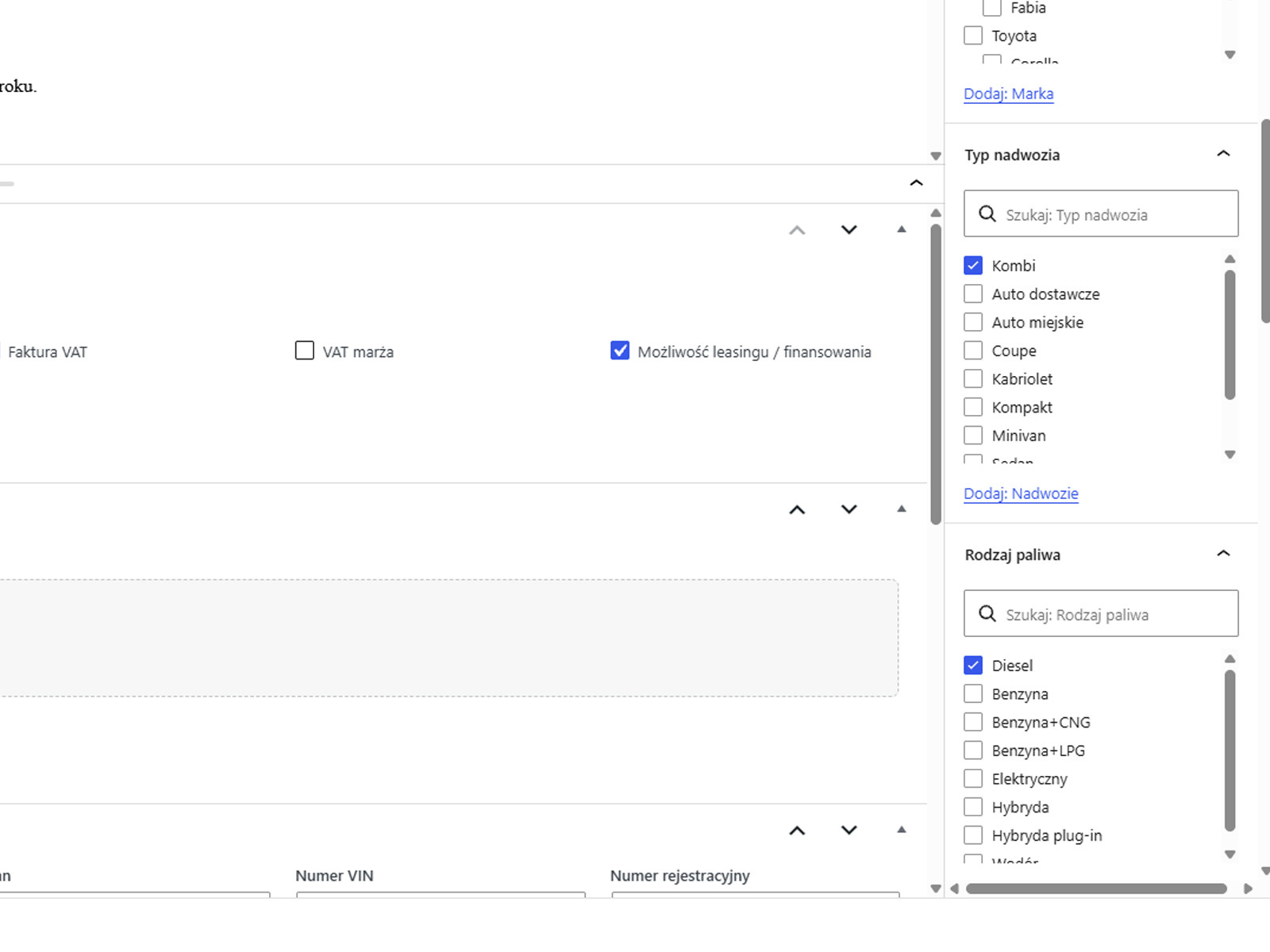Click the main editor vertical scrollbar thumb

pyautogui.click(x=936, y=374)
